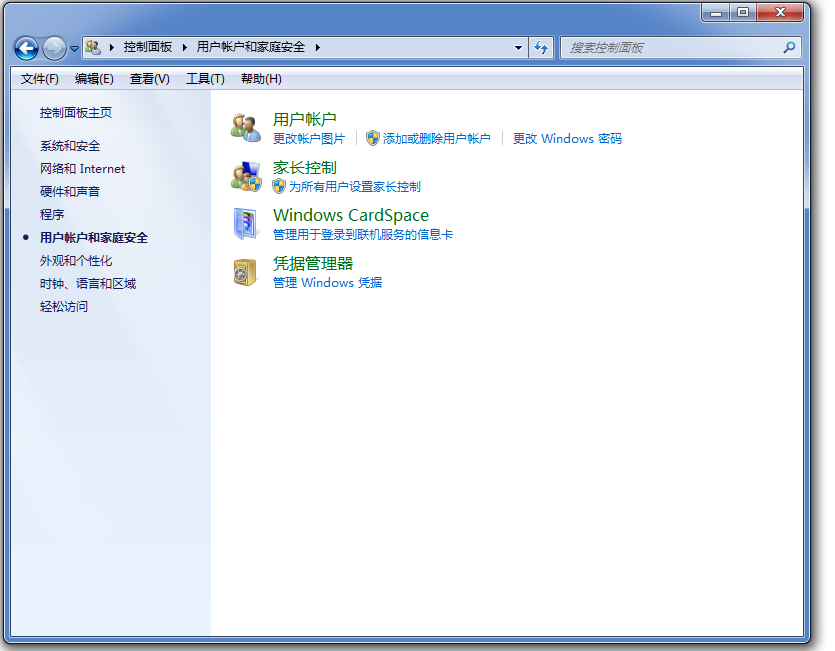Minimize the control panel window
The height and width of the screenshot is (651, 835).
(x=716, y=13)
